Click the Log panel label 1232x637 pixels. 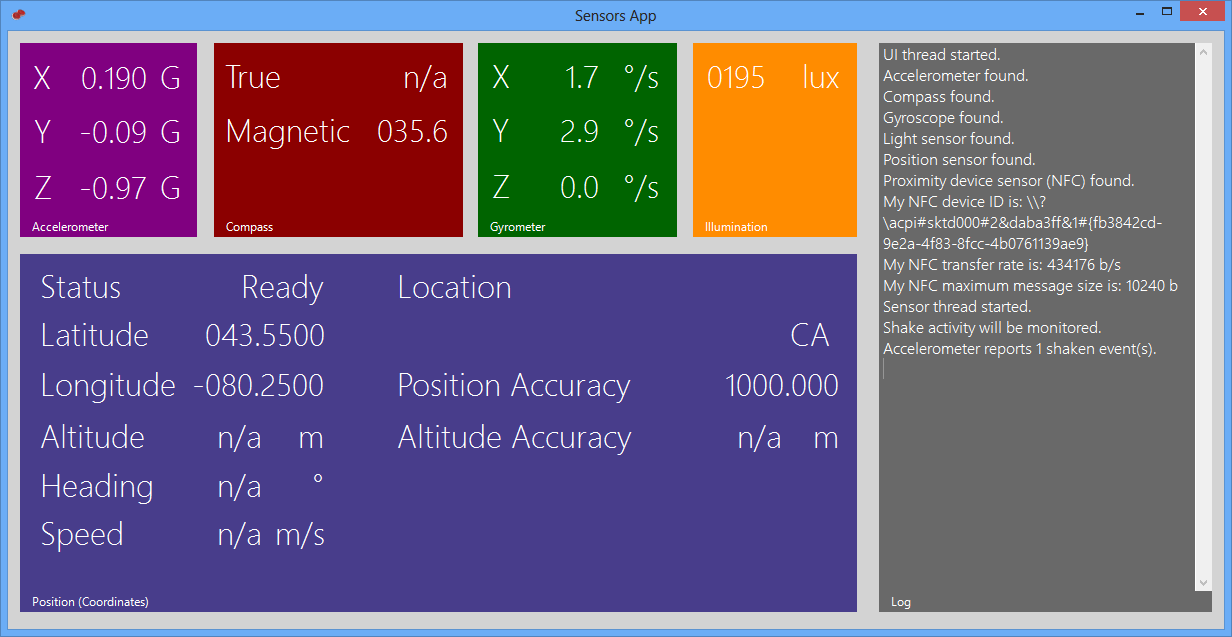tap(901, 603)
